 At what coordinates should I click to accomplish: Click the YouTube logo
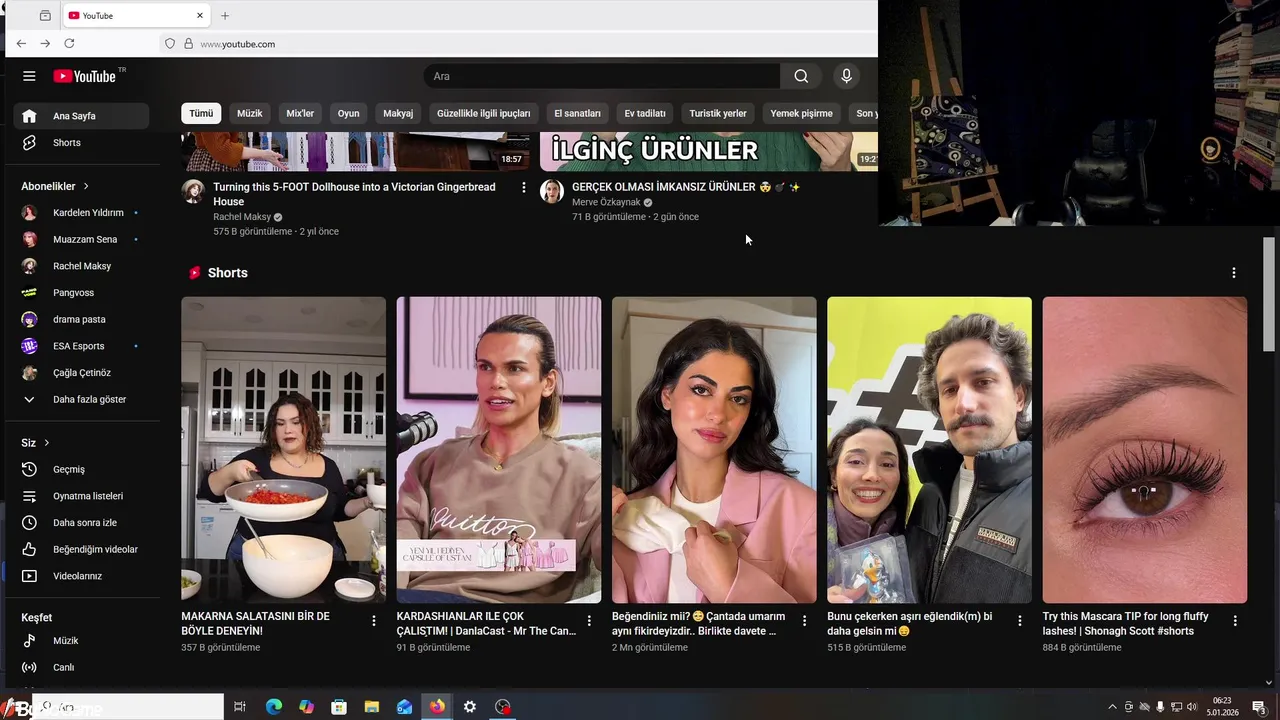85,76
